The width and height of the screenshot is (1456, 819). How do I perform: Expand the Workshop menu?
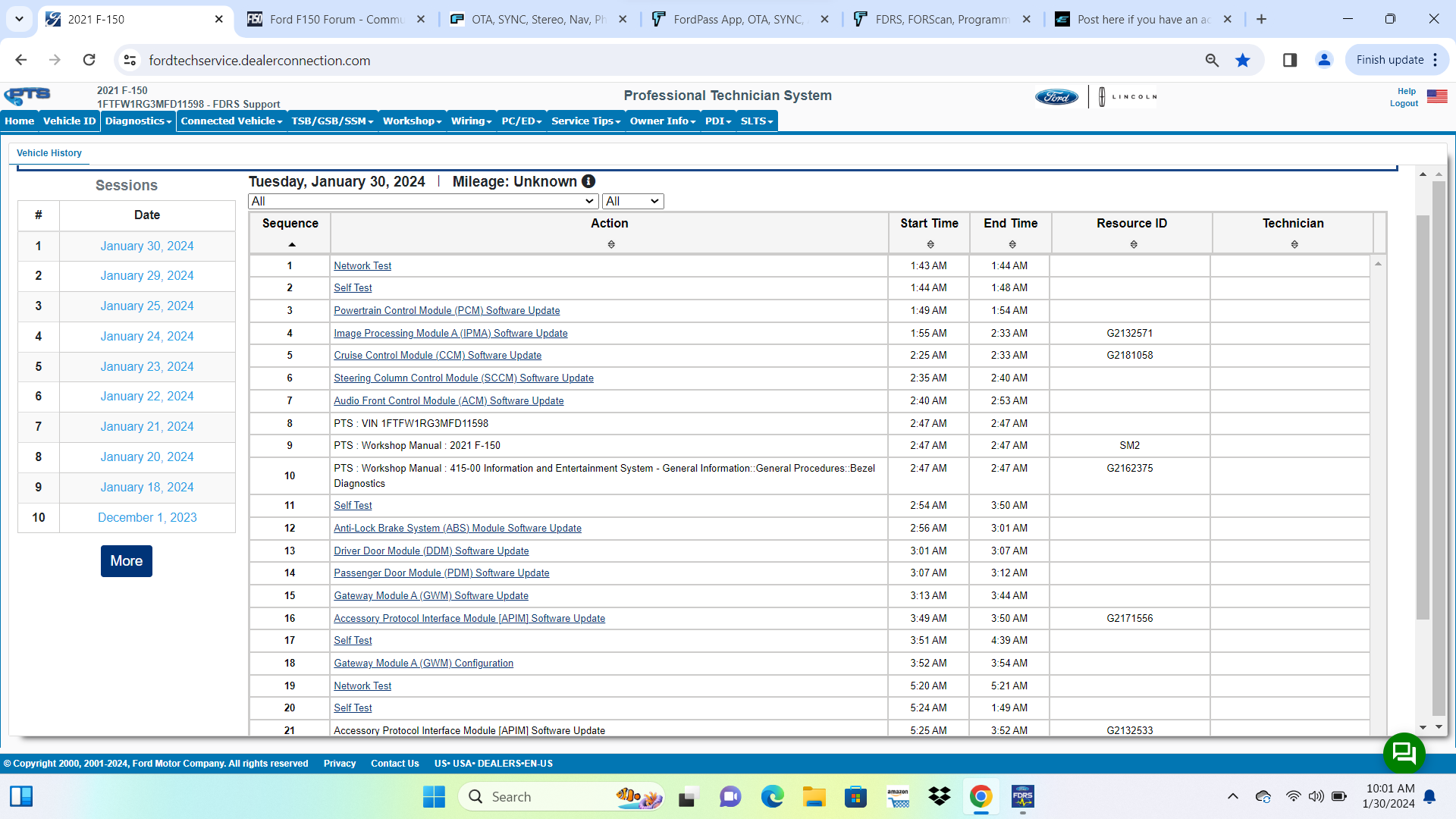pos(411,121)
